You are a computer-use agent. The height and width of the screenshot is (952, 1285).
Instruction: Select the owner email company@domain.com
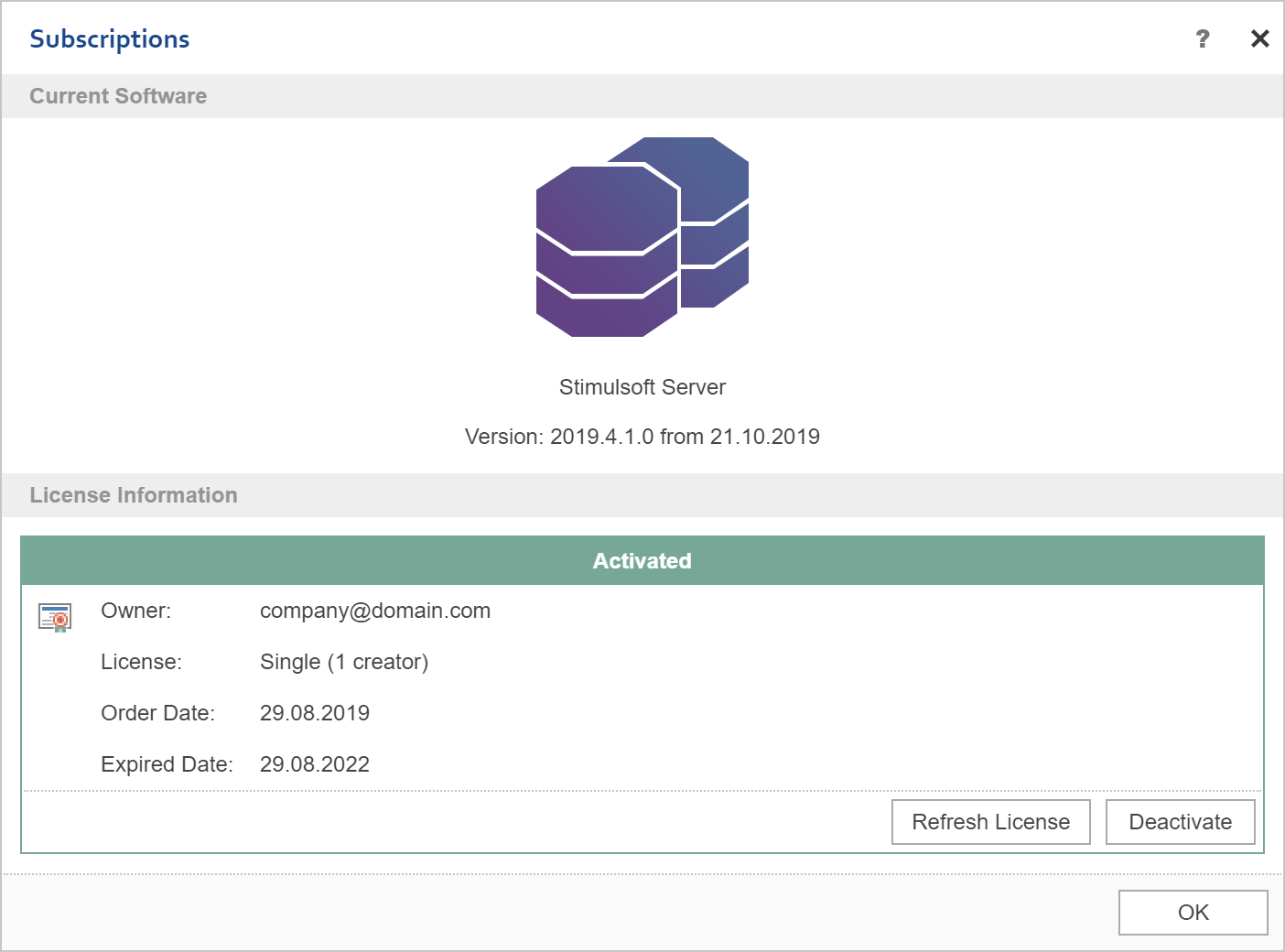click(375, 611)
